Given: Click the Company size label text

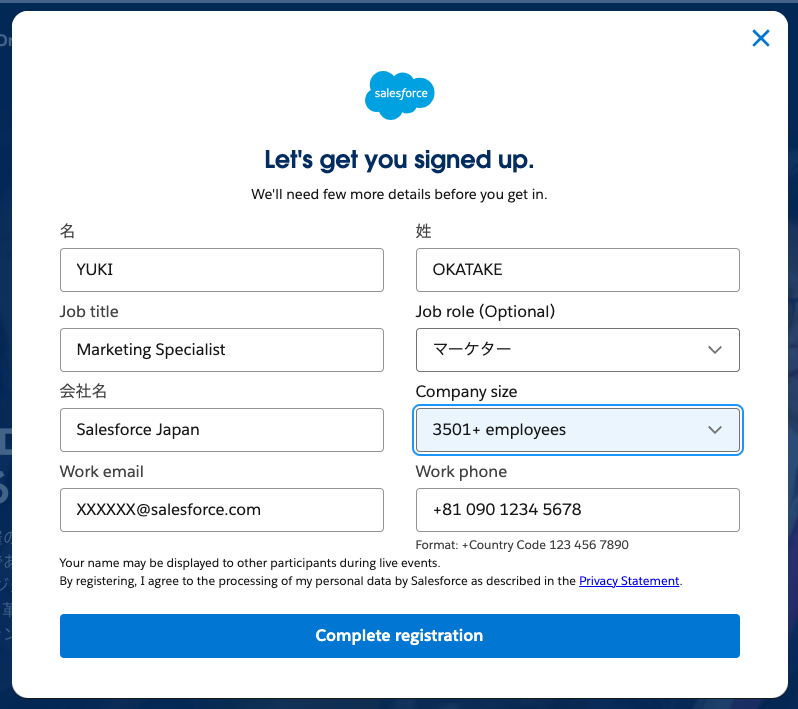Looking at the screenshot, I should pyautogui.click(x=466, y=392).
